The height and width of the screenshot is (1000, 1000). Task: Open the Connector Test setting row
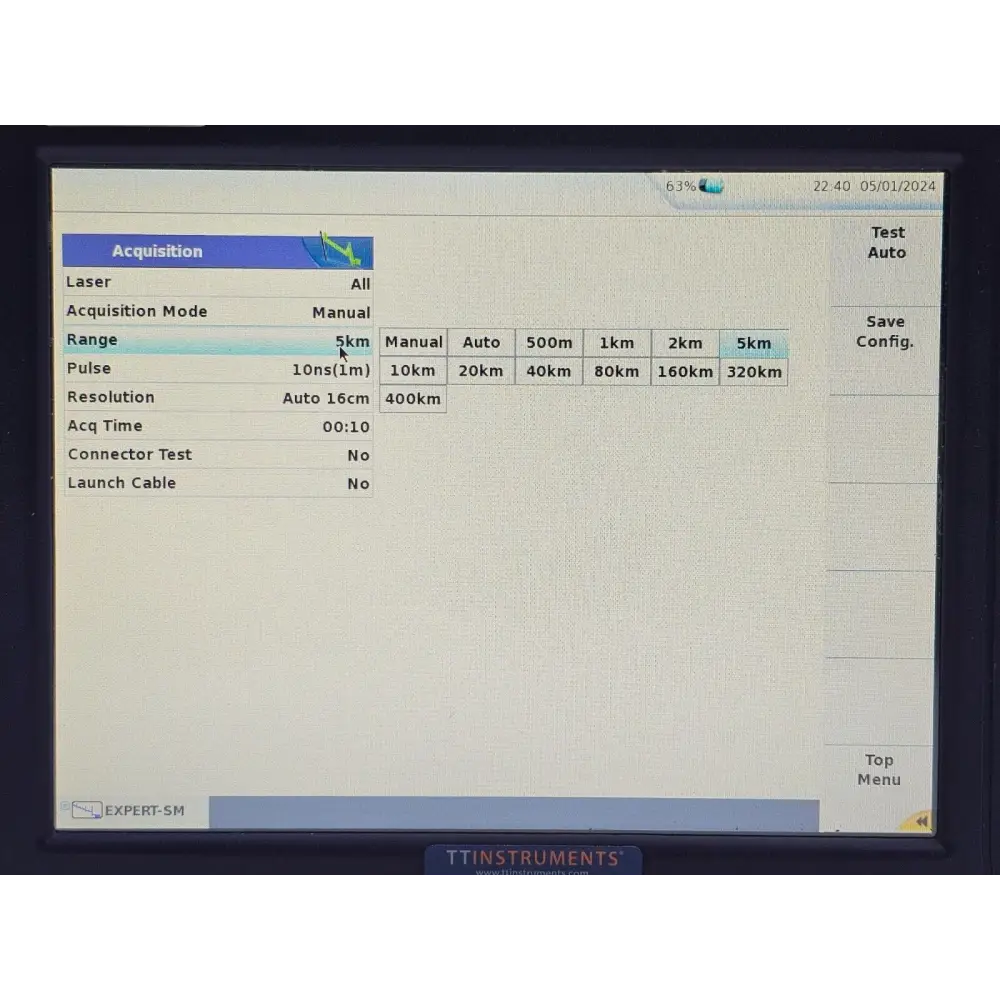coord(218,455)
